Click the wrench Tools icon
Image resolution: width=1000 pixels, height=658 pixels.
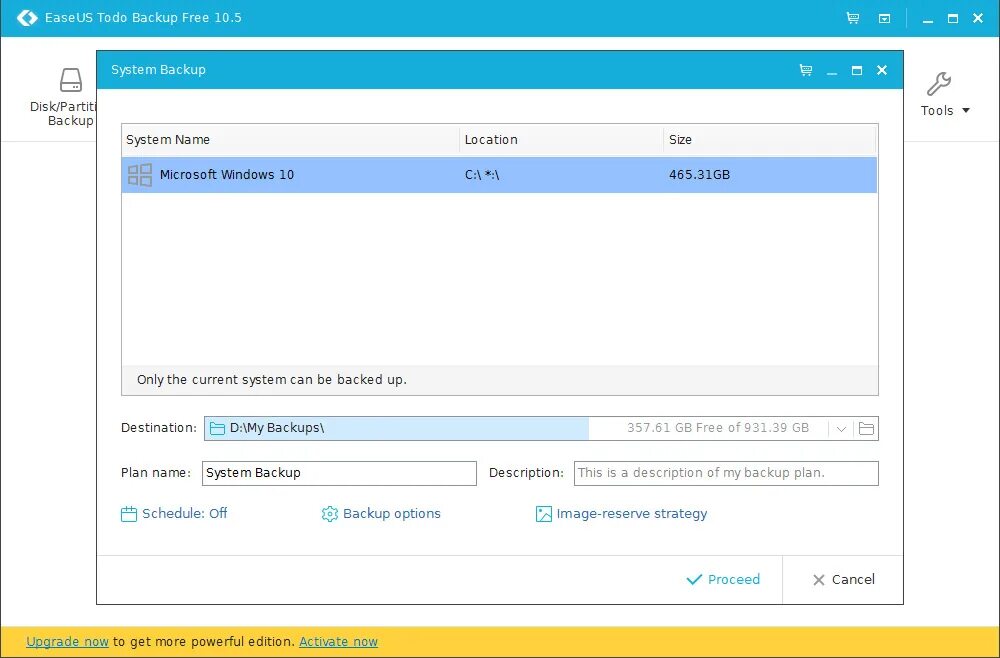point(939,84)
